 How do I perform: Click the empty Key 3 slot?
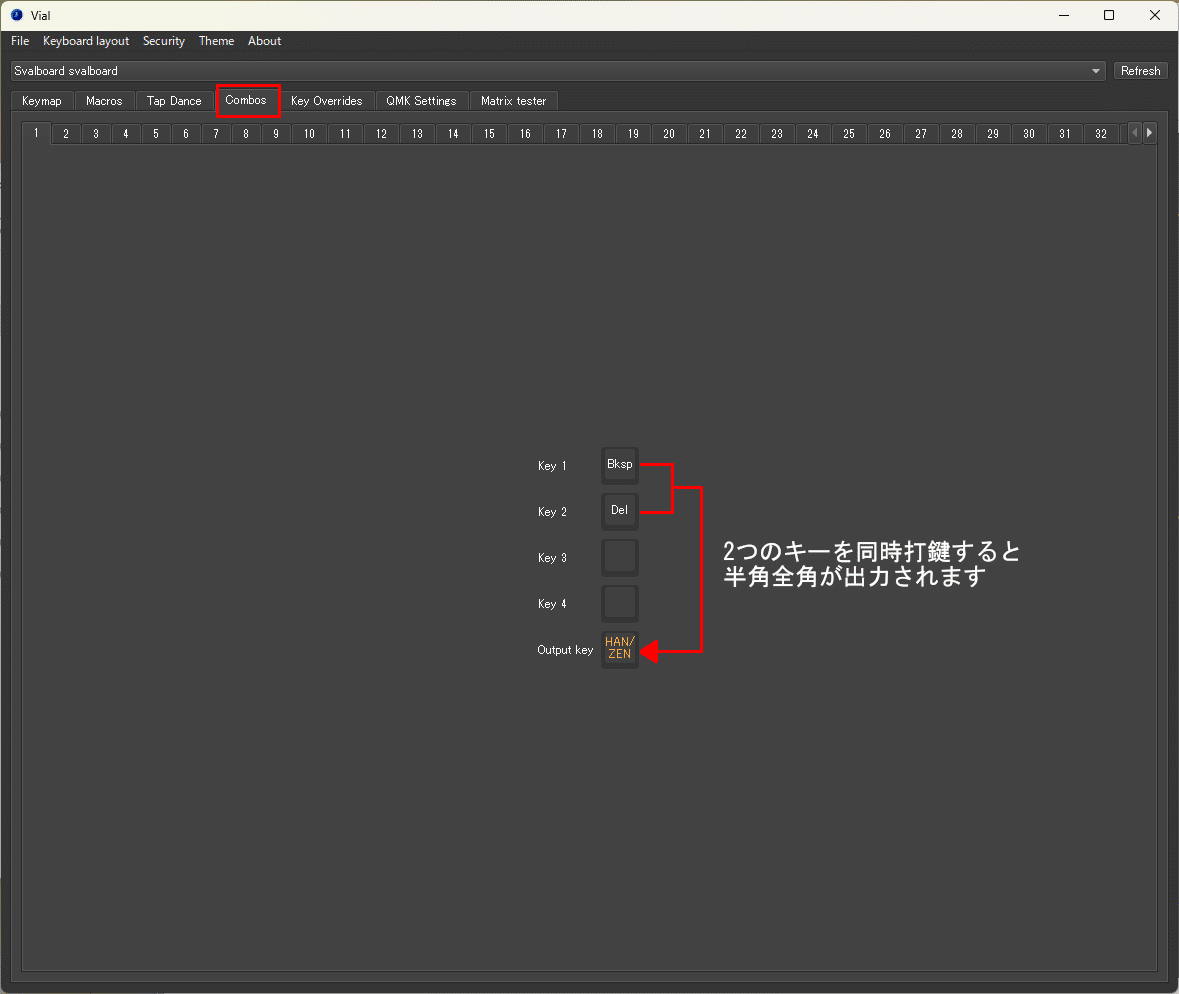point(620,557)
